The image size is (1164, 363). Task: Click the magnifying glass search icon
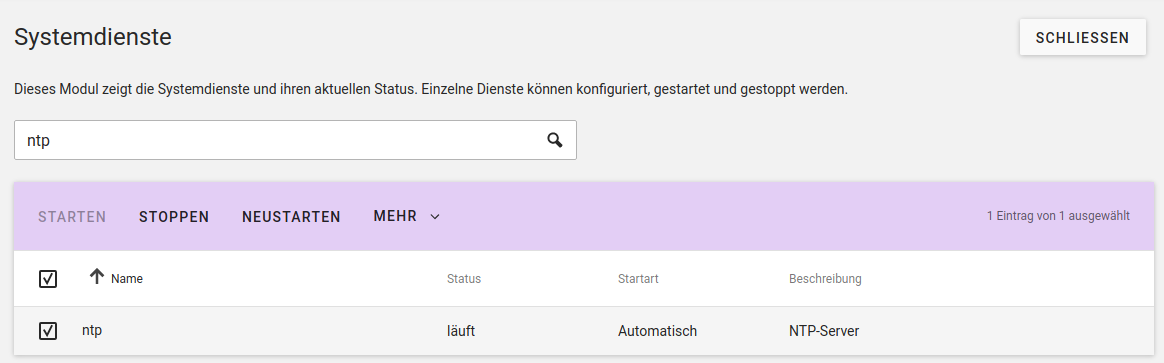555,140
